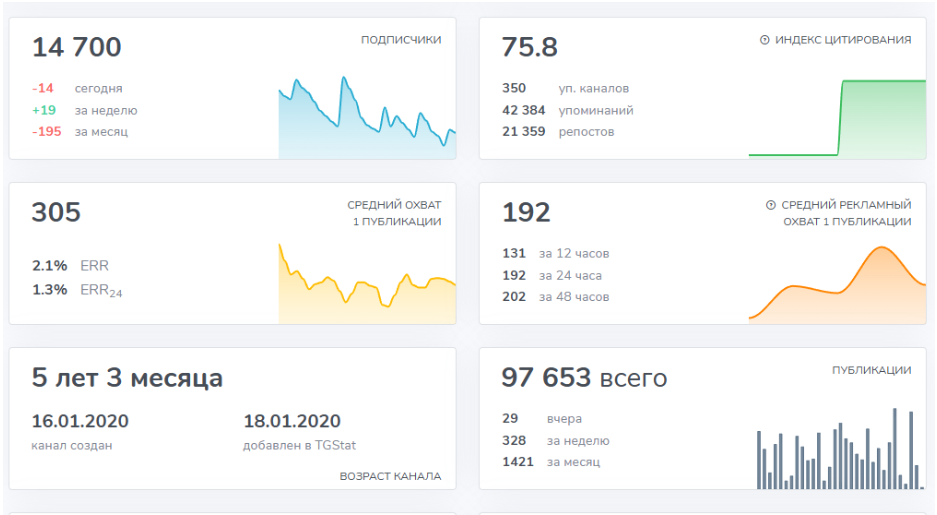This screenshot has height=515, width=937.
Task: Open the 350 уп. каналов stat
Action: [x=565, y=88]
